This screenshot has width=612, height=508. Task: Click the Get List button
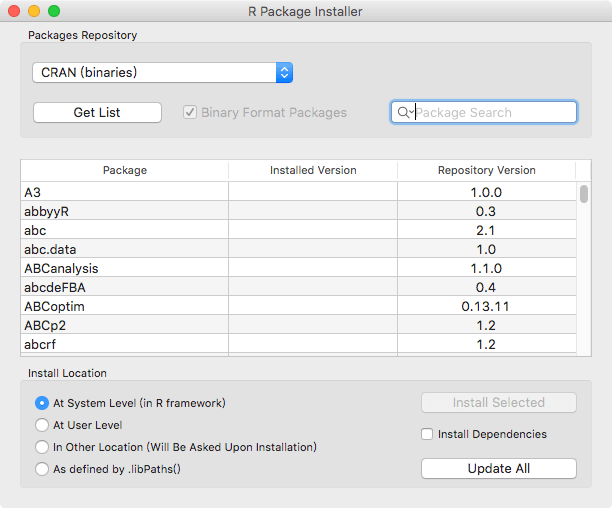click(97, 112)
